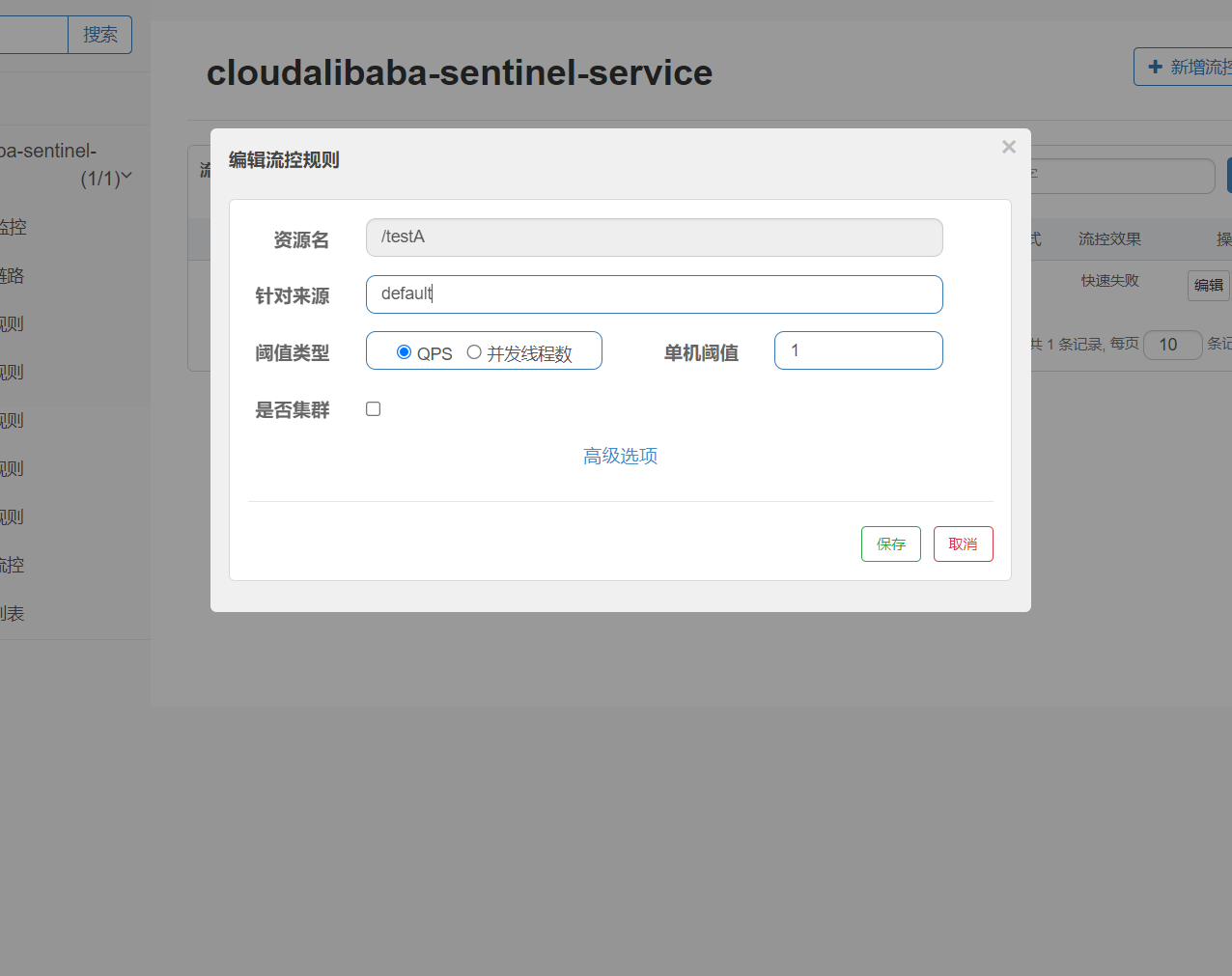
Task: Close the edit flow rule dialog
Action: point(1009,147)
